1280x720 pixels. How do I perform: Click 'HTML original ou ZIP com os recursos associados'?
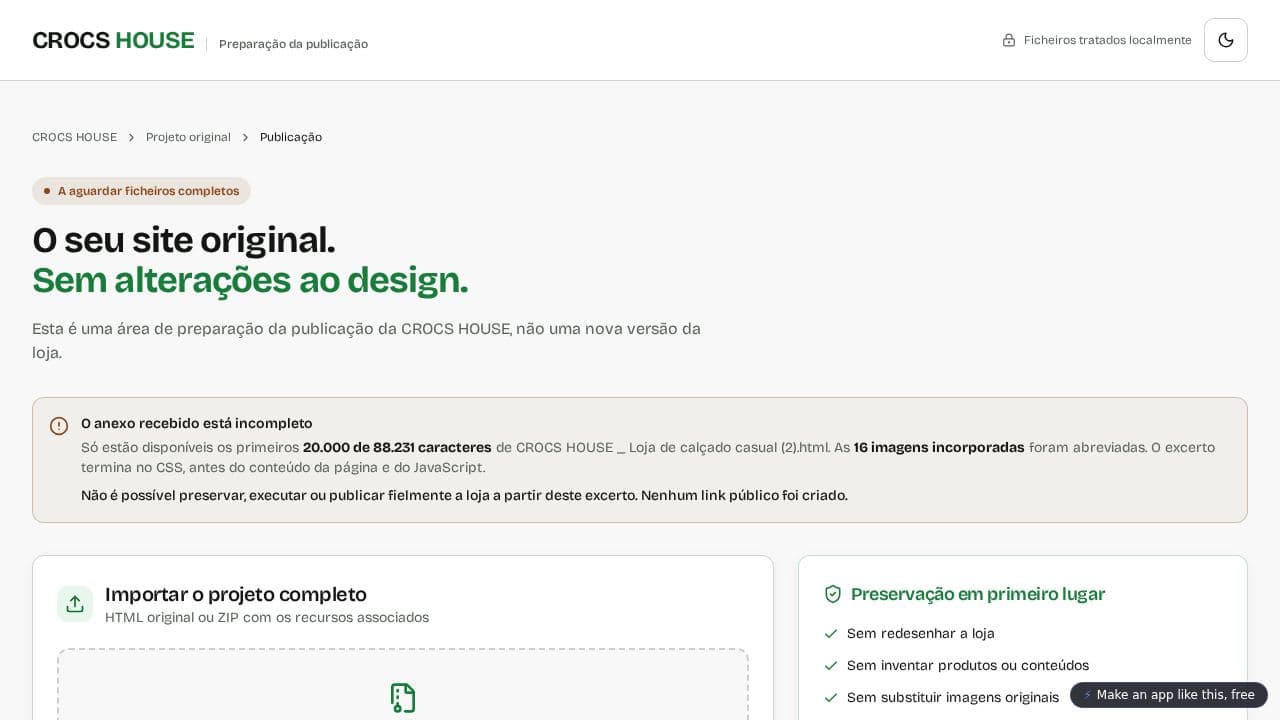(267, 617)
